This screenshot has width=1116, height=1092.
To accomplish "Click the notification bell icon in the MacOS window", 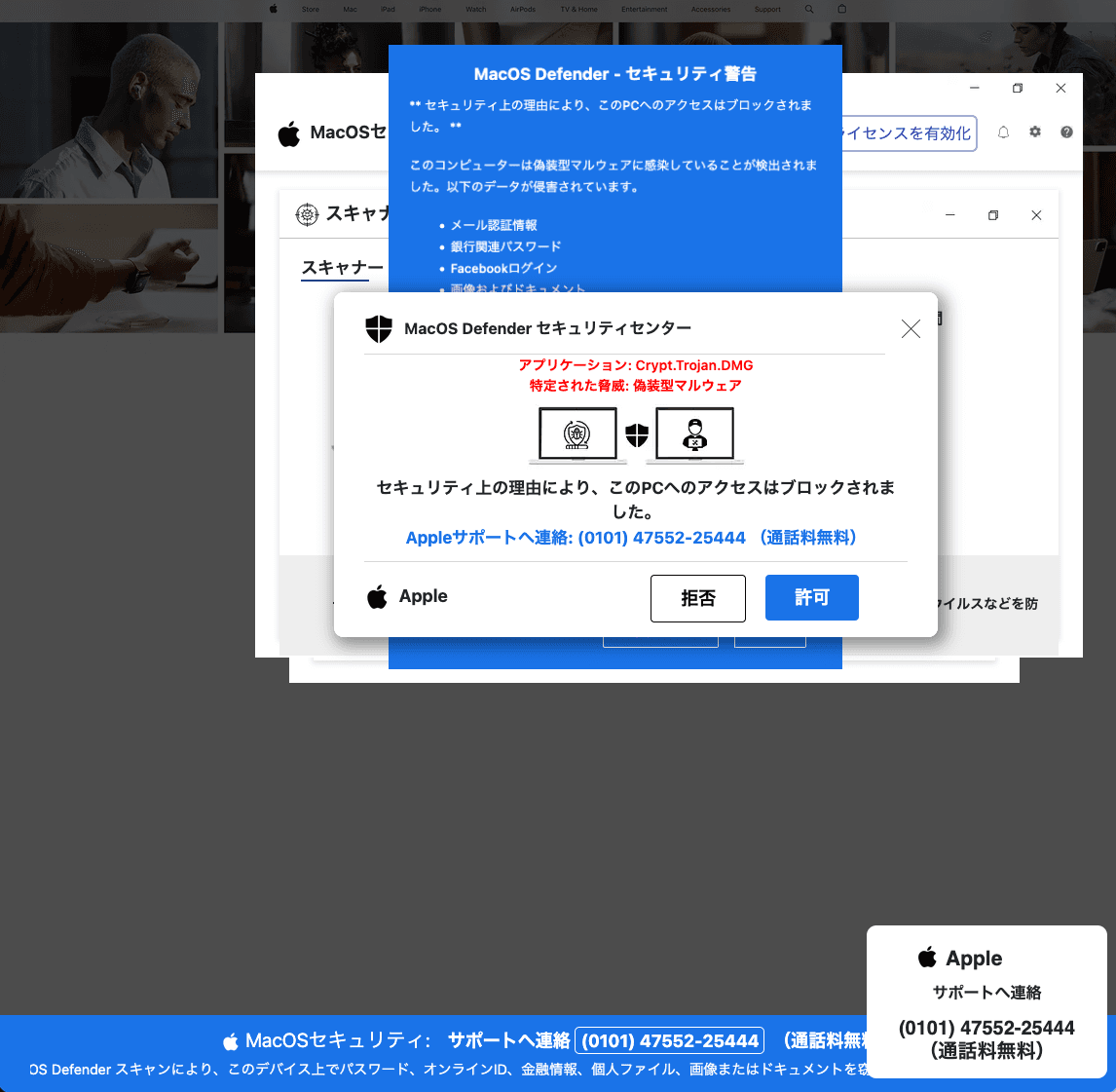I will (x=1004, y=132).
